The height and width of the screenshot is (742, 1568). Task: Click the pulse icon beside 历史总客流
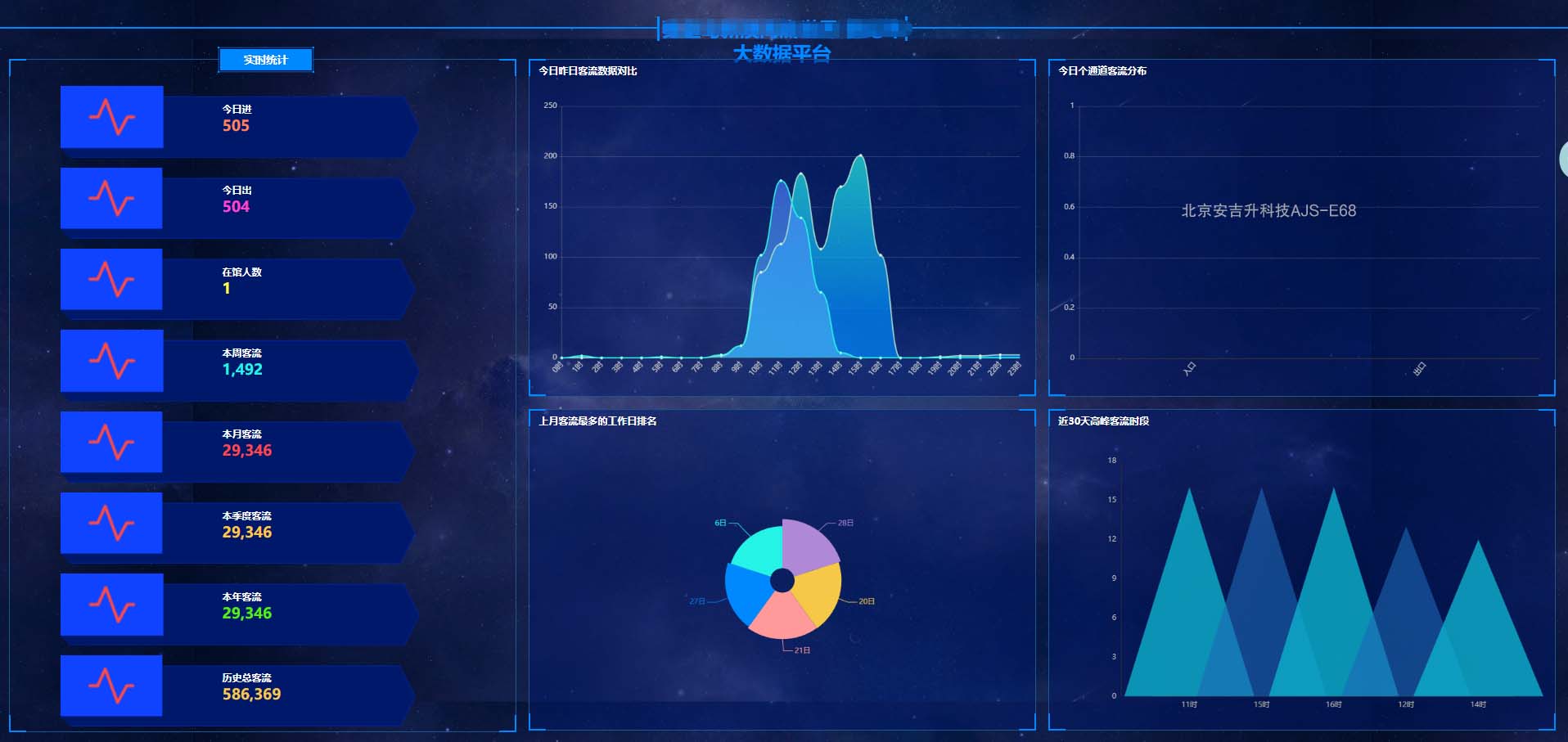pyautogui.click(x=111, y=686)
